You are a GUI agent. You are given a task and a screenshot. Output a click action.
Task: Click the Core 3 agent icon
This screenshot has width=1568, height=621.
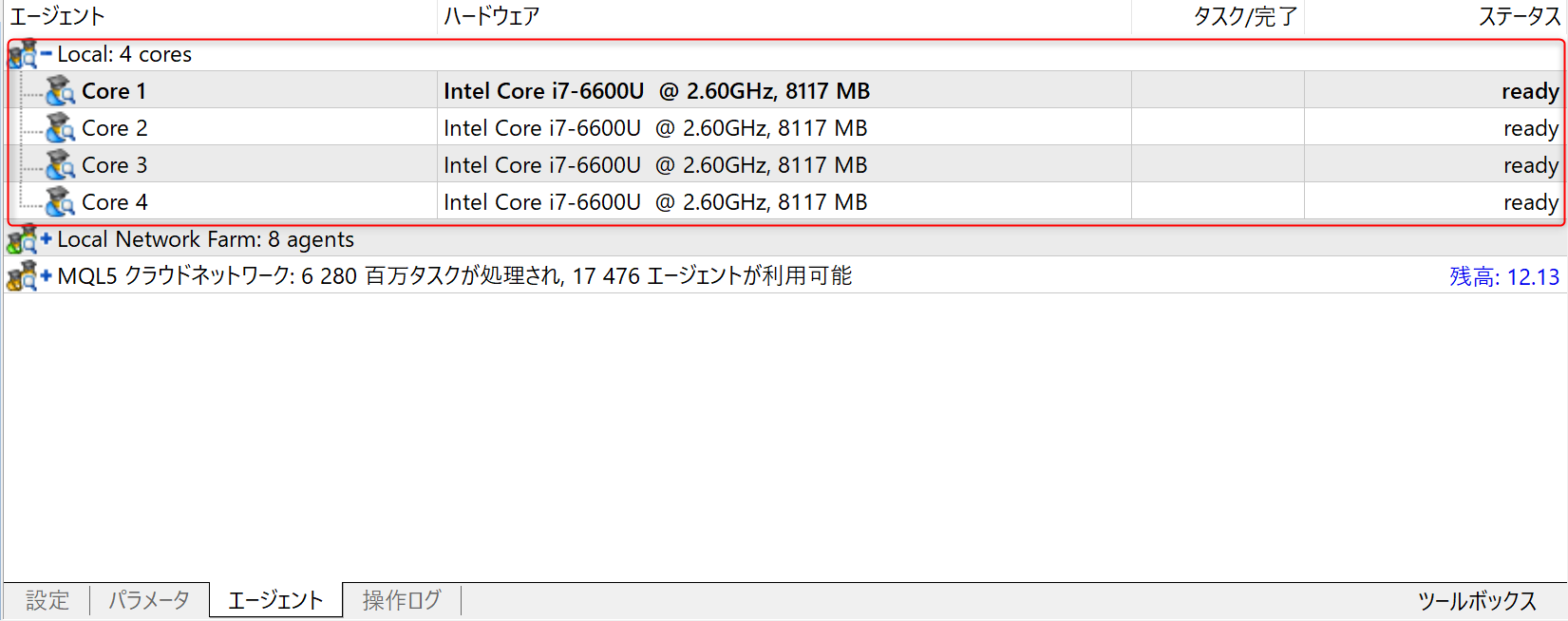point(60,165)
